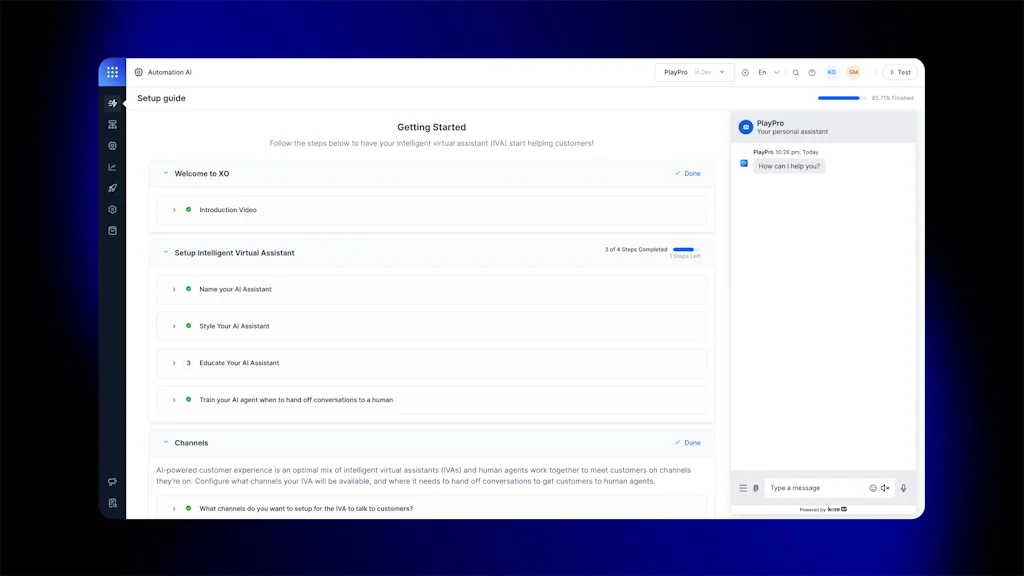Screen dimensions: 1024x576
Task: Start voice input with the microphone icon
Action: point(903,488)
